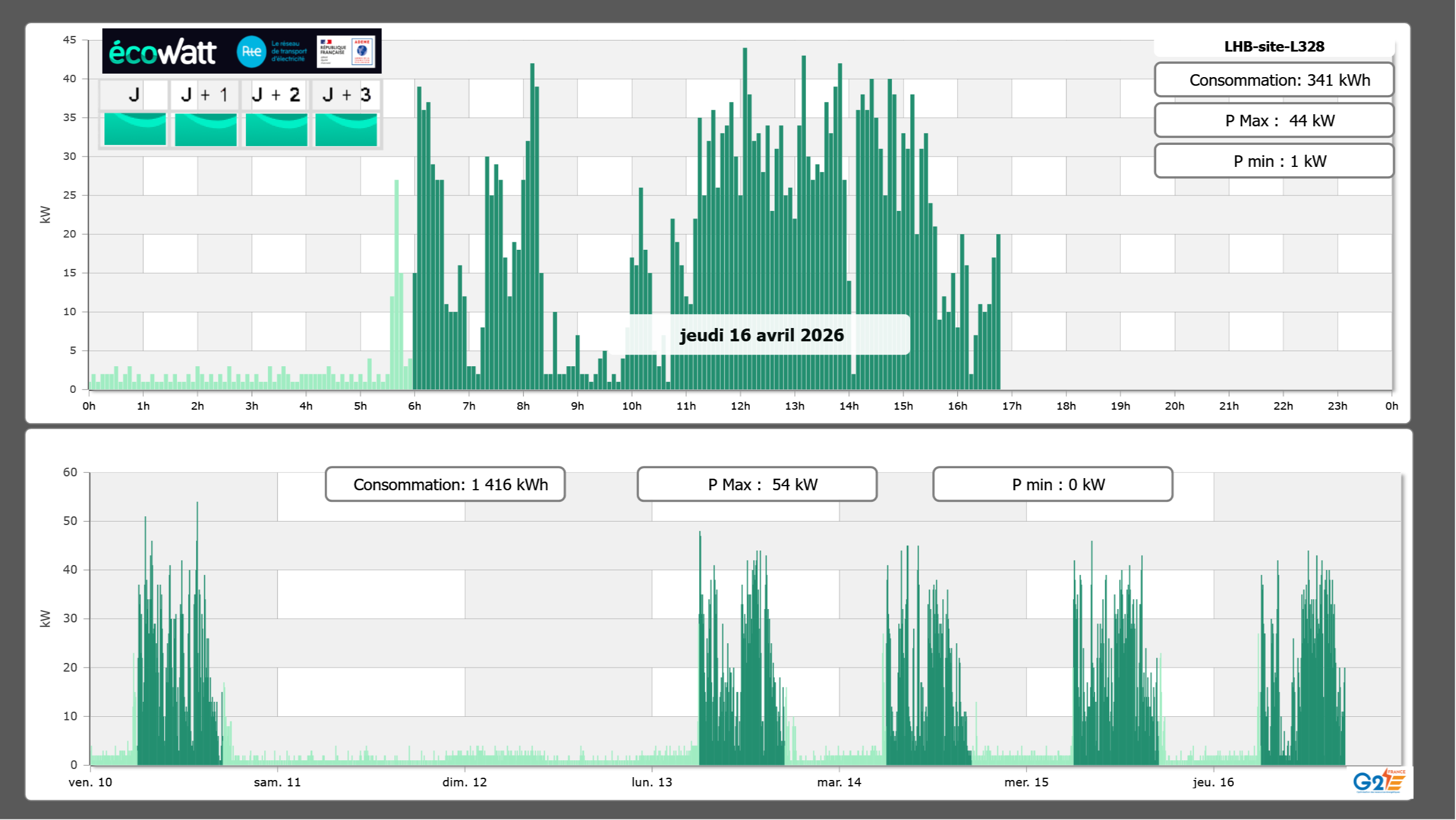The width and height of the screenshot is (1456, 820).
Task: Click the P Max : 54 kW box
Action: pos(757,484)
